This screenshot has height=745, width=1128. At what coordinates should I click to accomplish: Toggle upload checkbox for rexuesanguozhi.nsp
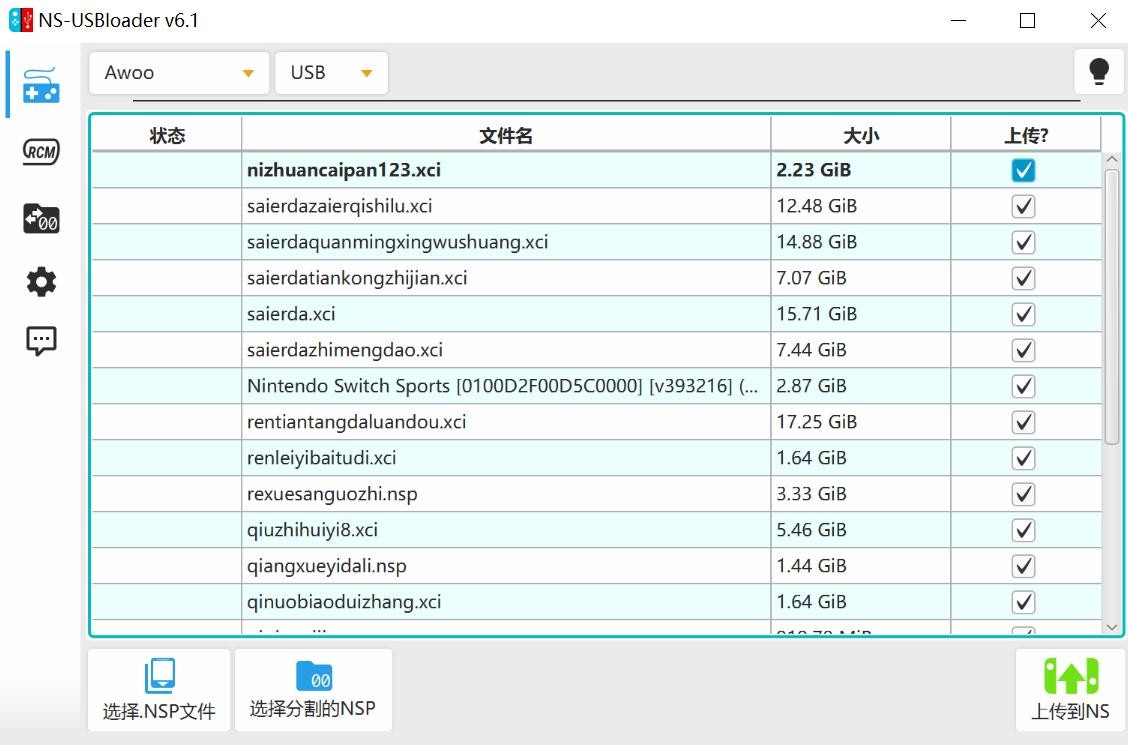(1023, 494)
